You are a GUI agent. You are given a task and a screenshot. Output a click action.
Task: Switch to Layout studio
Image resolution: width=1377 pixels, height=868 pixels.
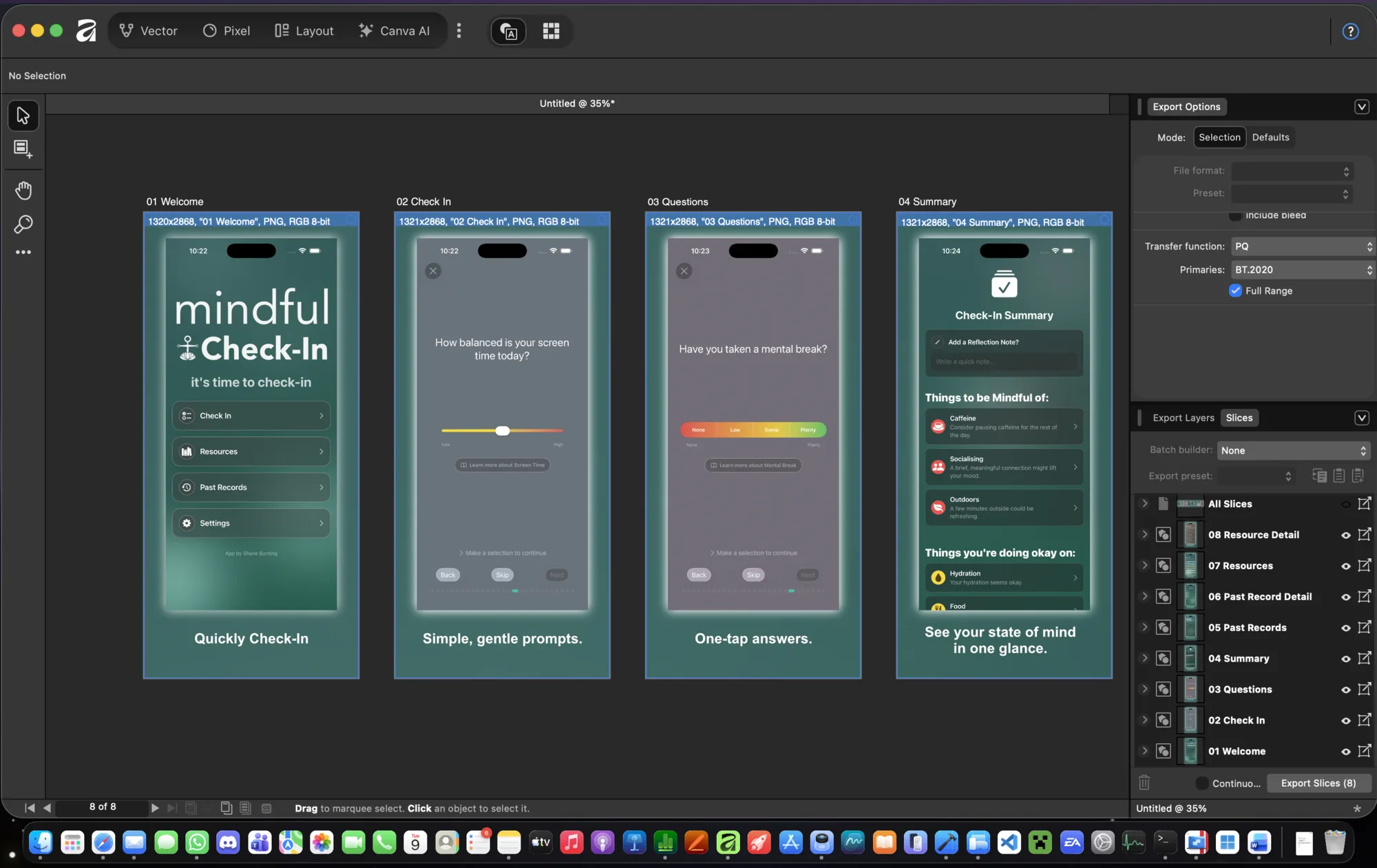pos(304,31)
